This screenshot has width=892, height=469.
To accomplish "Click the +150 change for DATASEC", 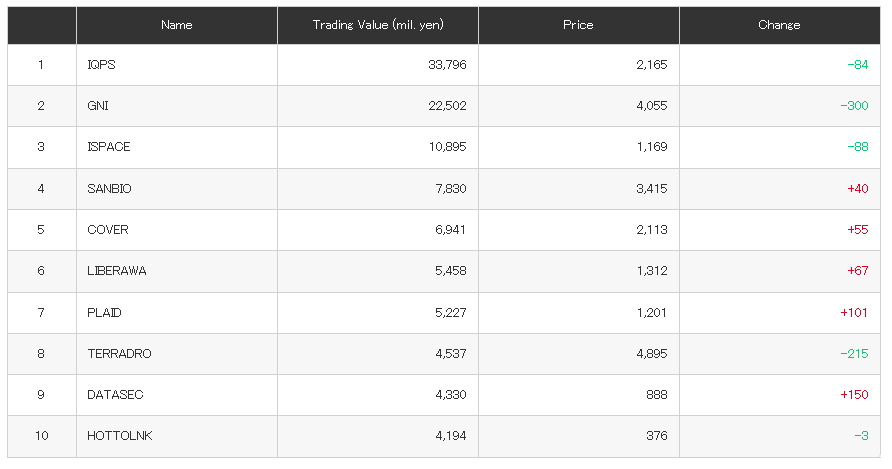I will coord(854,395).
